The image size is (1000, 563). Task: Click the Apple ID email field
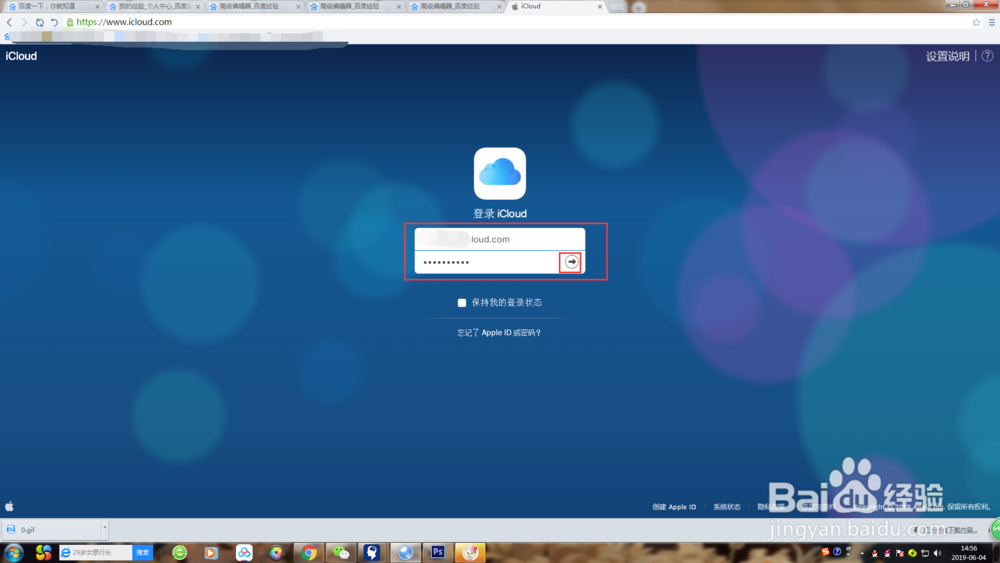(499, 239)
